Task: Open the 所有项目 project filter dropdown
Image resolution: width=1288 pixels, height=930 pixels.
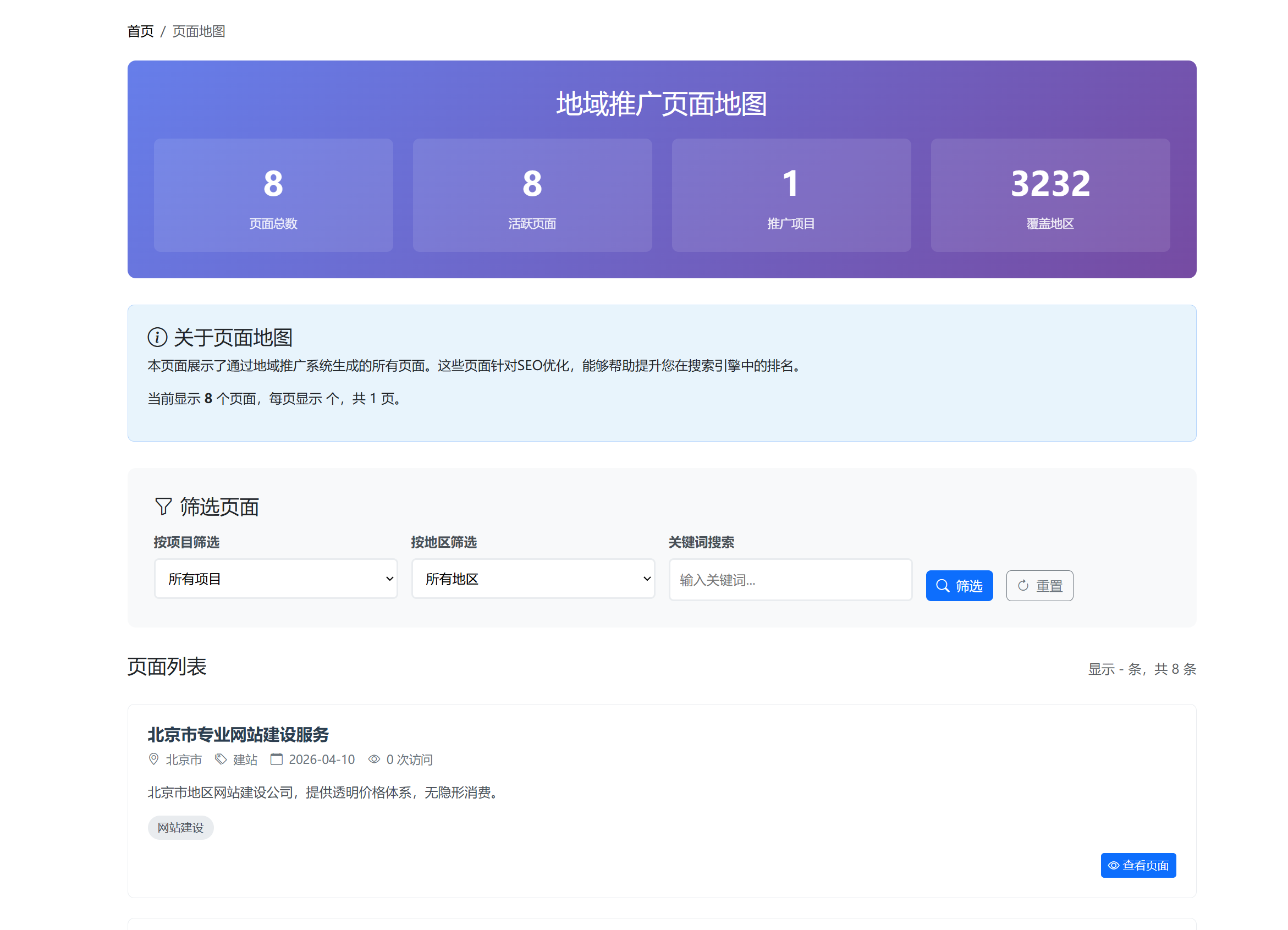Action: click(276, 579)
